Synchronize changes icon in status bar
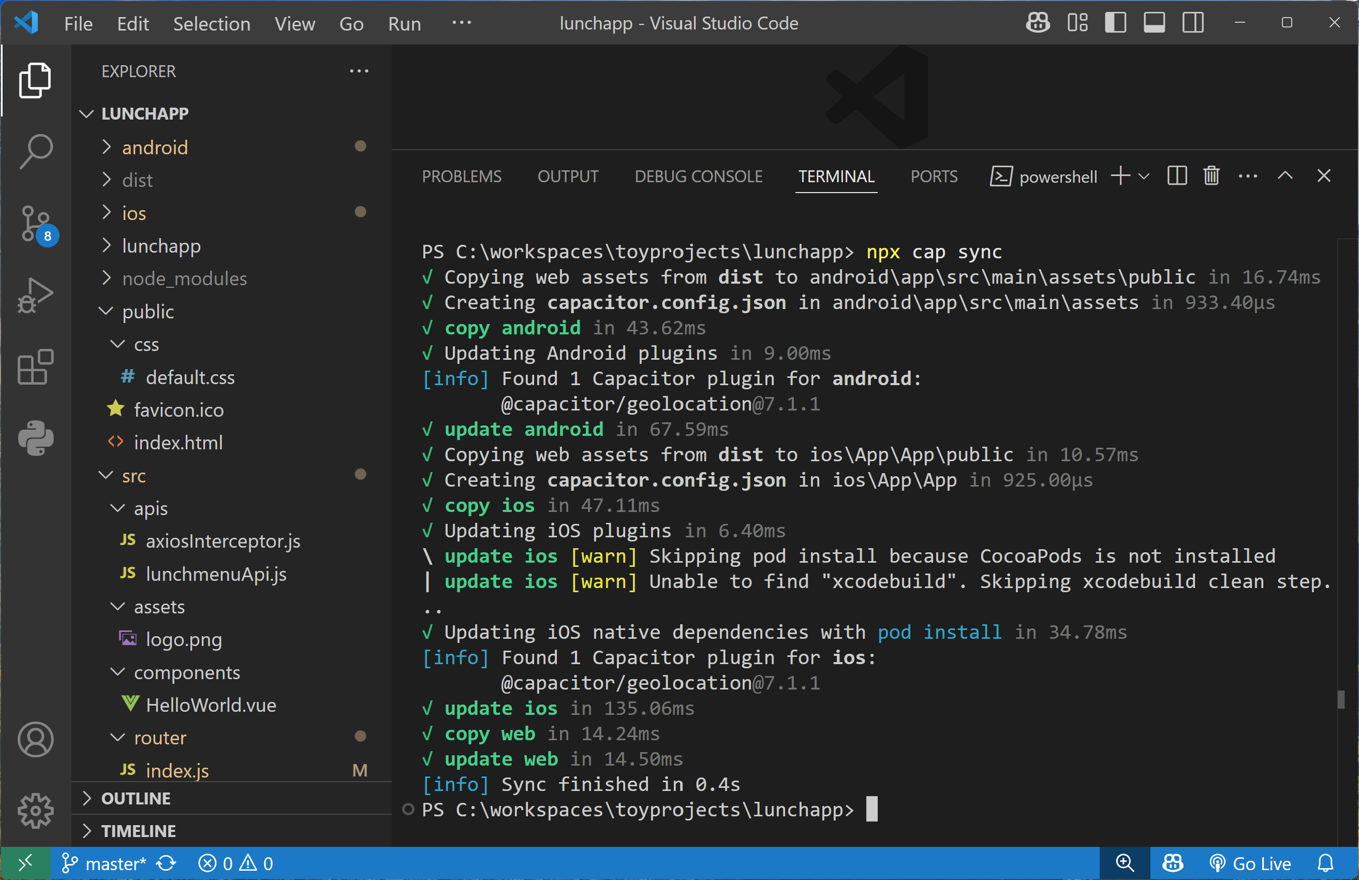 click(x=167, y=863)
